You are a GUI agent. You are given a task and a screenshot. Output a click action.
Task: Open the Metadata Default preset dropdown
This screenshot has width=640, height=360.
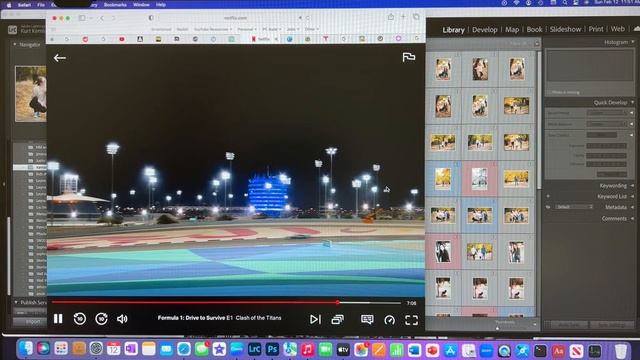coord(574,207)
